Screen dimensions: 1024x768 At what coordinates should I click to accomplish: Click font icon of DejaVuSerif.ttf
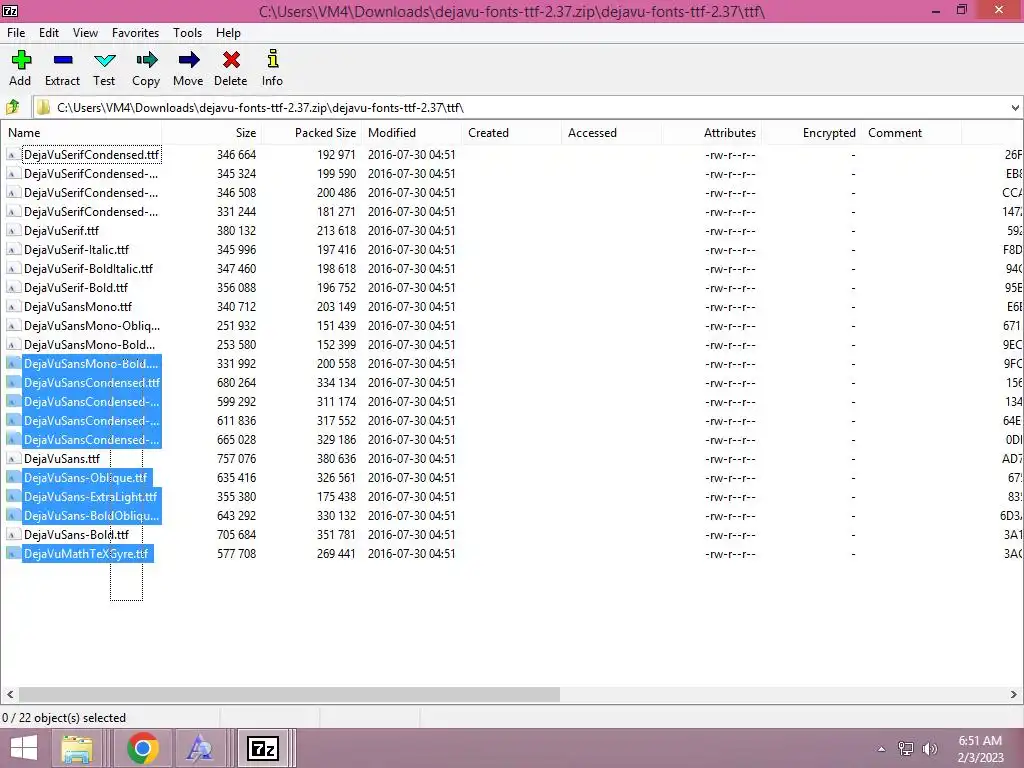click(12, 231)
